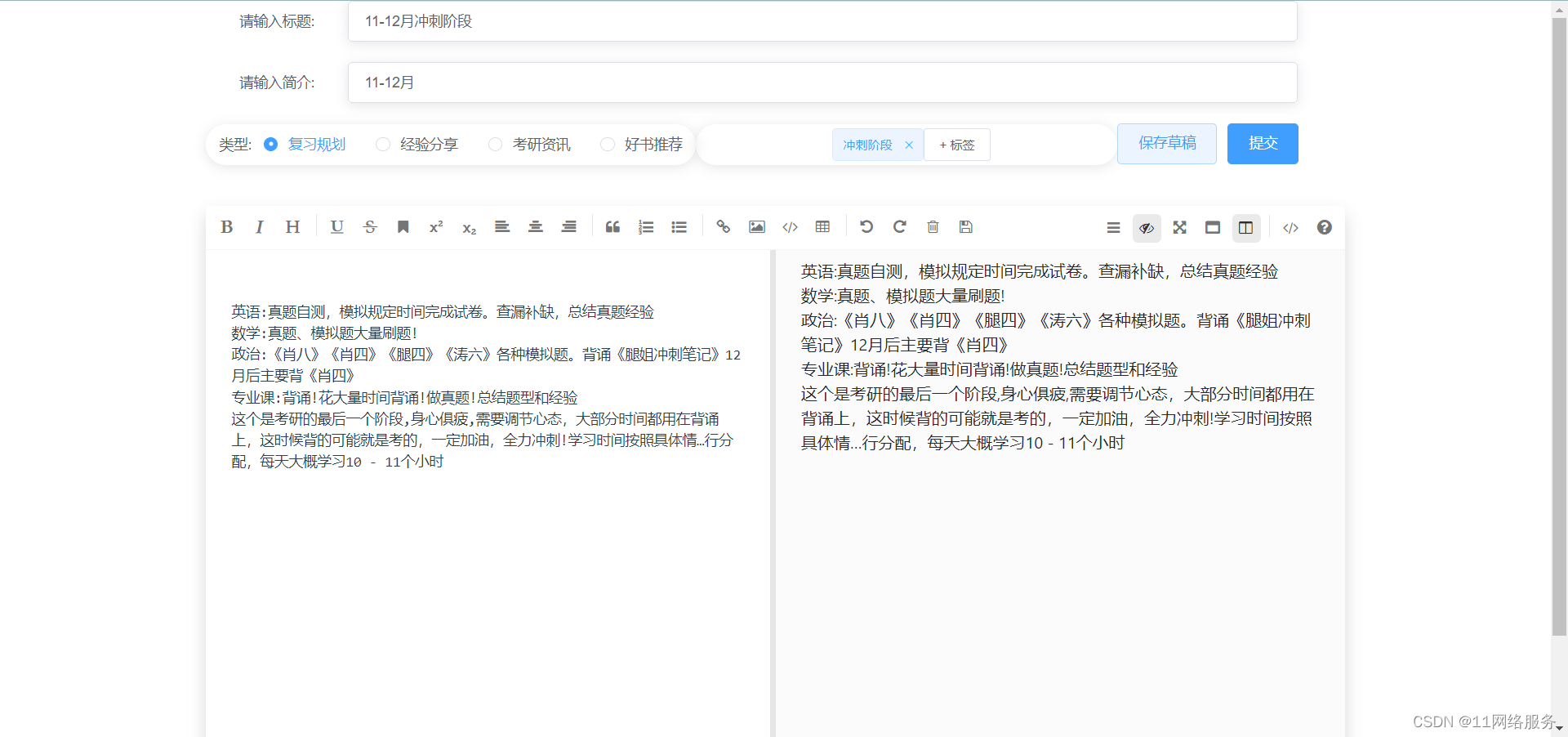Remove the 冲刺阶段 tag
The width and height of the screenshot is (1568, 737).
pyautogui.click(x=909, y=145)
